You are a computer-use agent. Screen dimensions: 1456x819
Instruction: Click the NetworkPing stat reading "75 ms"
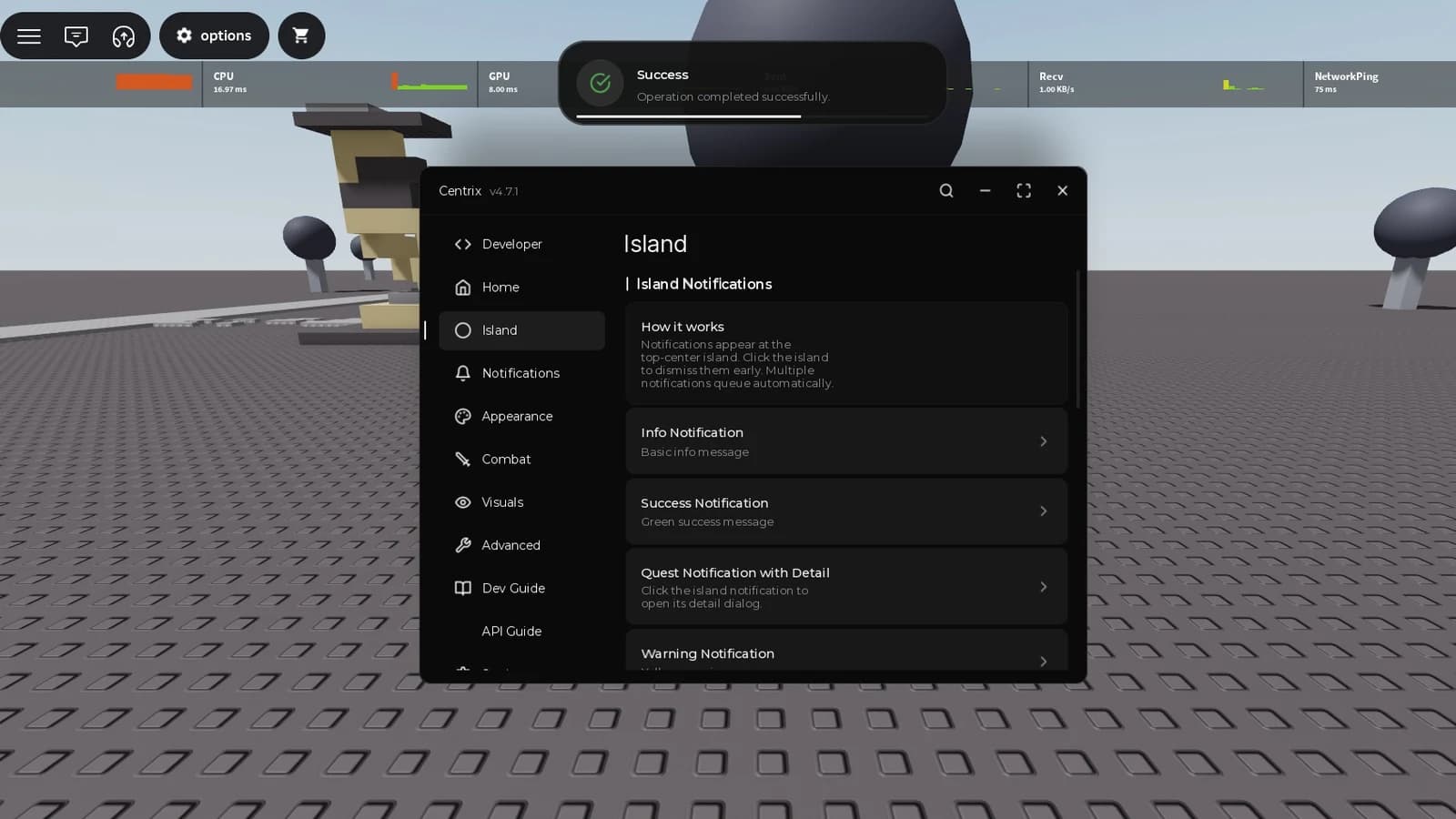[1325, 89]
